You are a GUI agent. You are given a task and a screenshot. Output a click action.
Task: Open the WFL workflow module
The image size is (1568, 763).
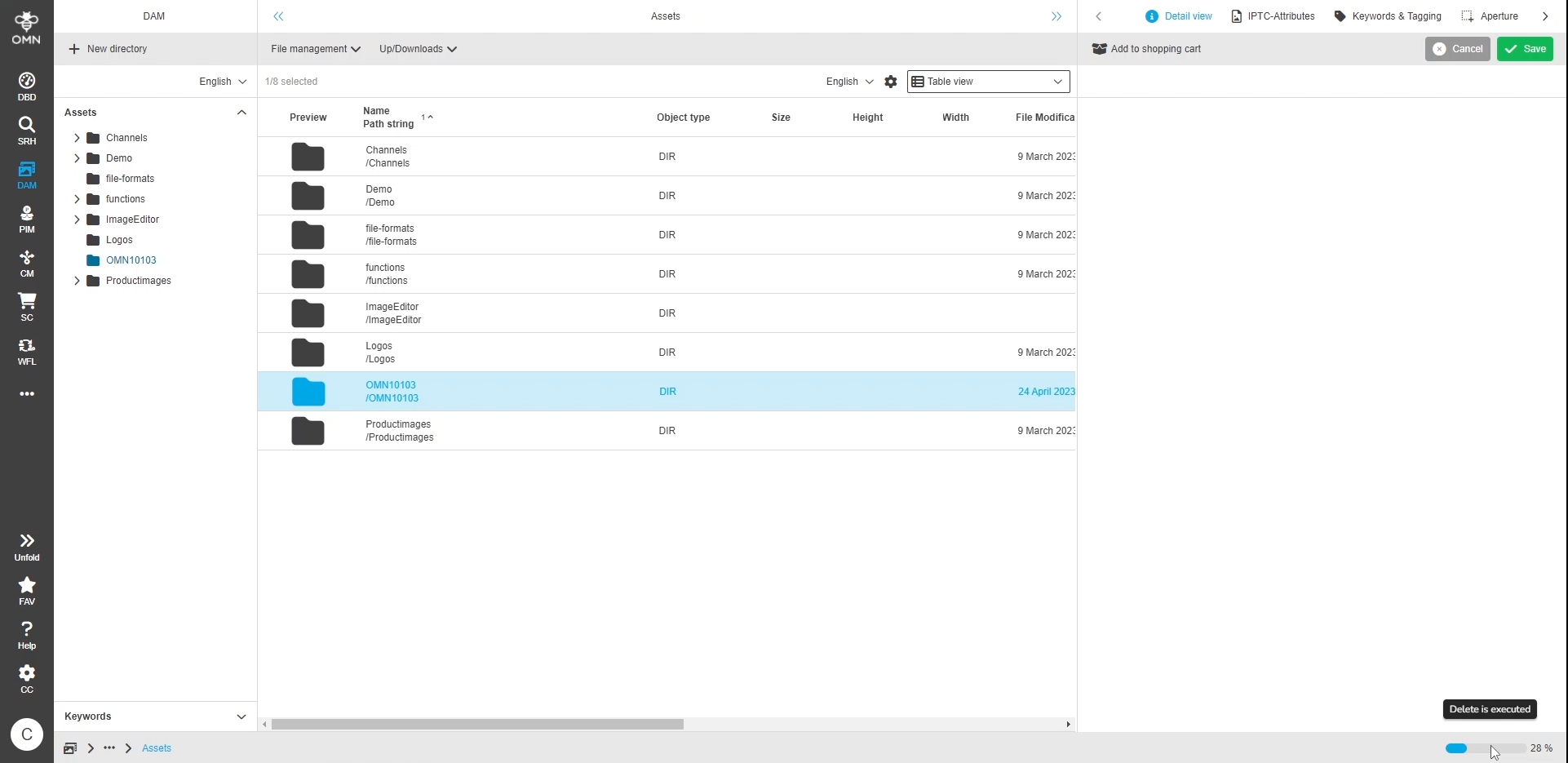(27, 351)
